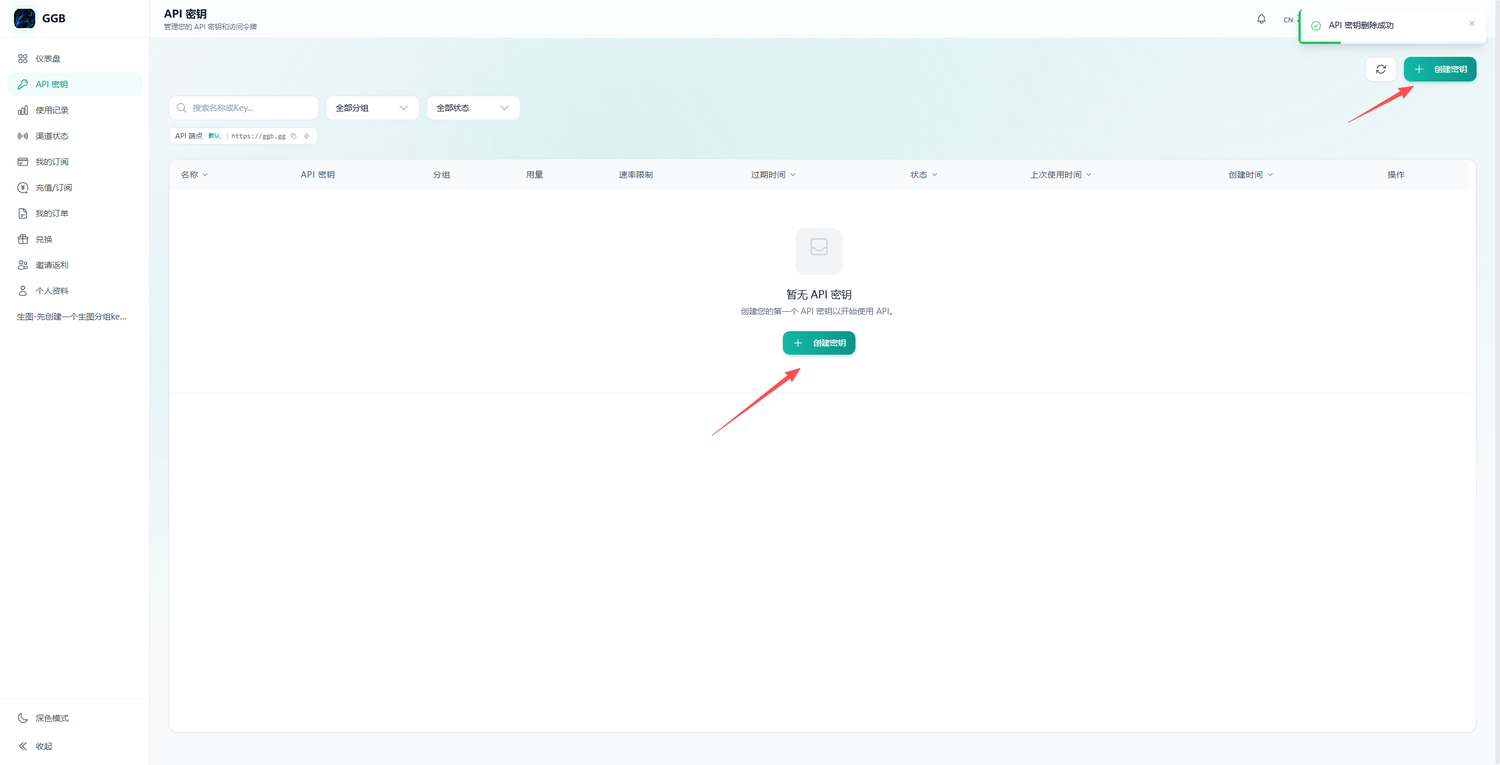The image size is (1500, 765).
Task: Focus the 搜索名称或Key search field
Action: (x=244, y=108)
